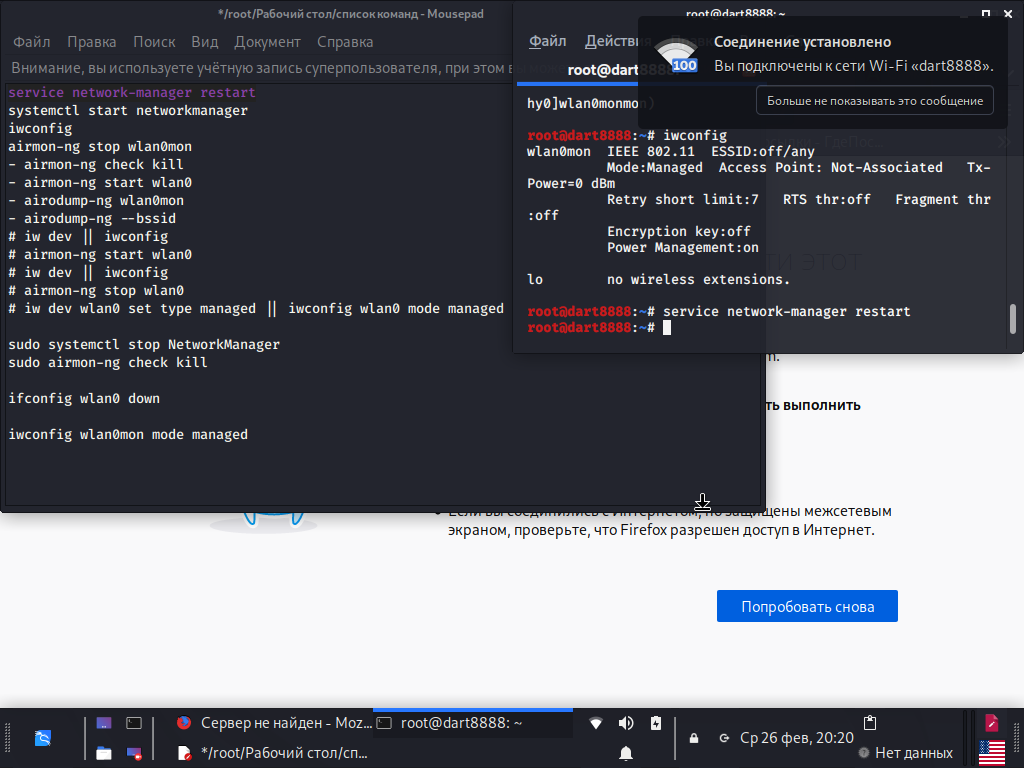Open the clipboard manager panel icon
The width and height of the screenshot is (1024, 768).
coord(870,723)
